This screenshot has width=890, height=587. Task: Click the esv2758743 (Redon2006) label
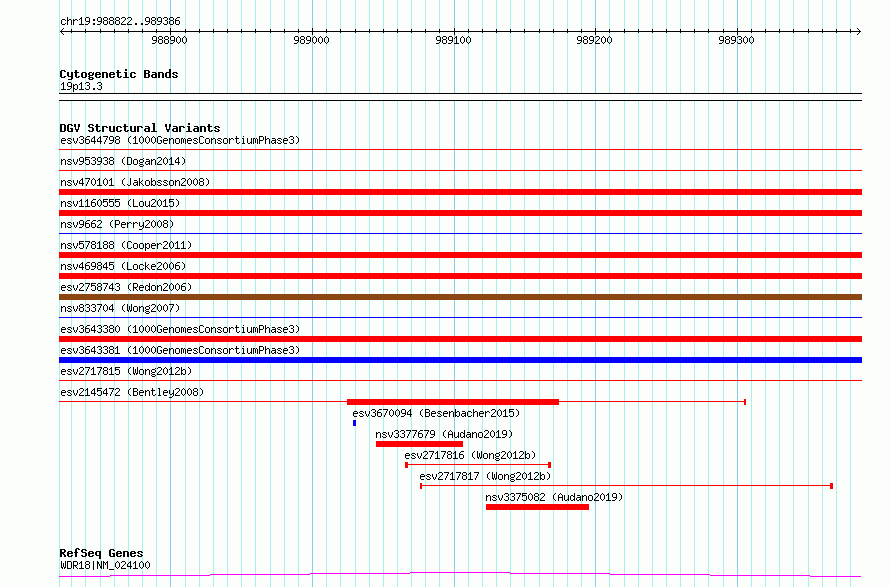pyautogui.click(x=126, y=287)
